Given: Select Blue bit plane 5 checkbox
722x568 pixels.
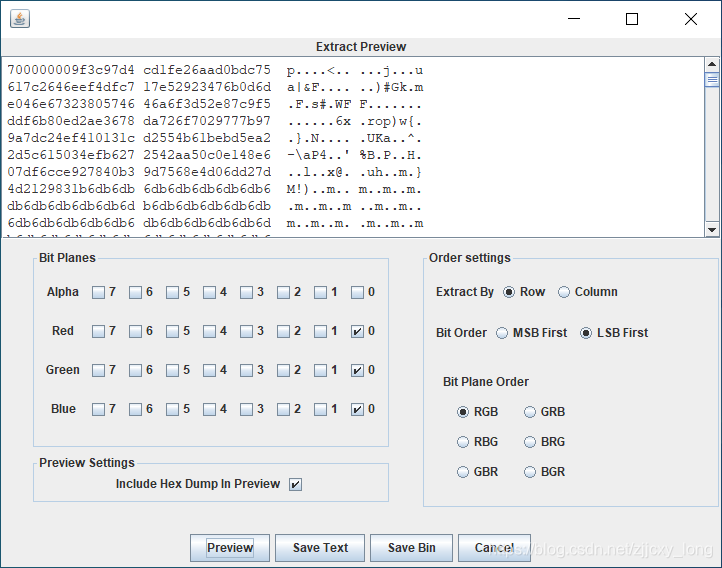Looking at the screenshot, I should pos(172,409).
